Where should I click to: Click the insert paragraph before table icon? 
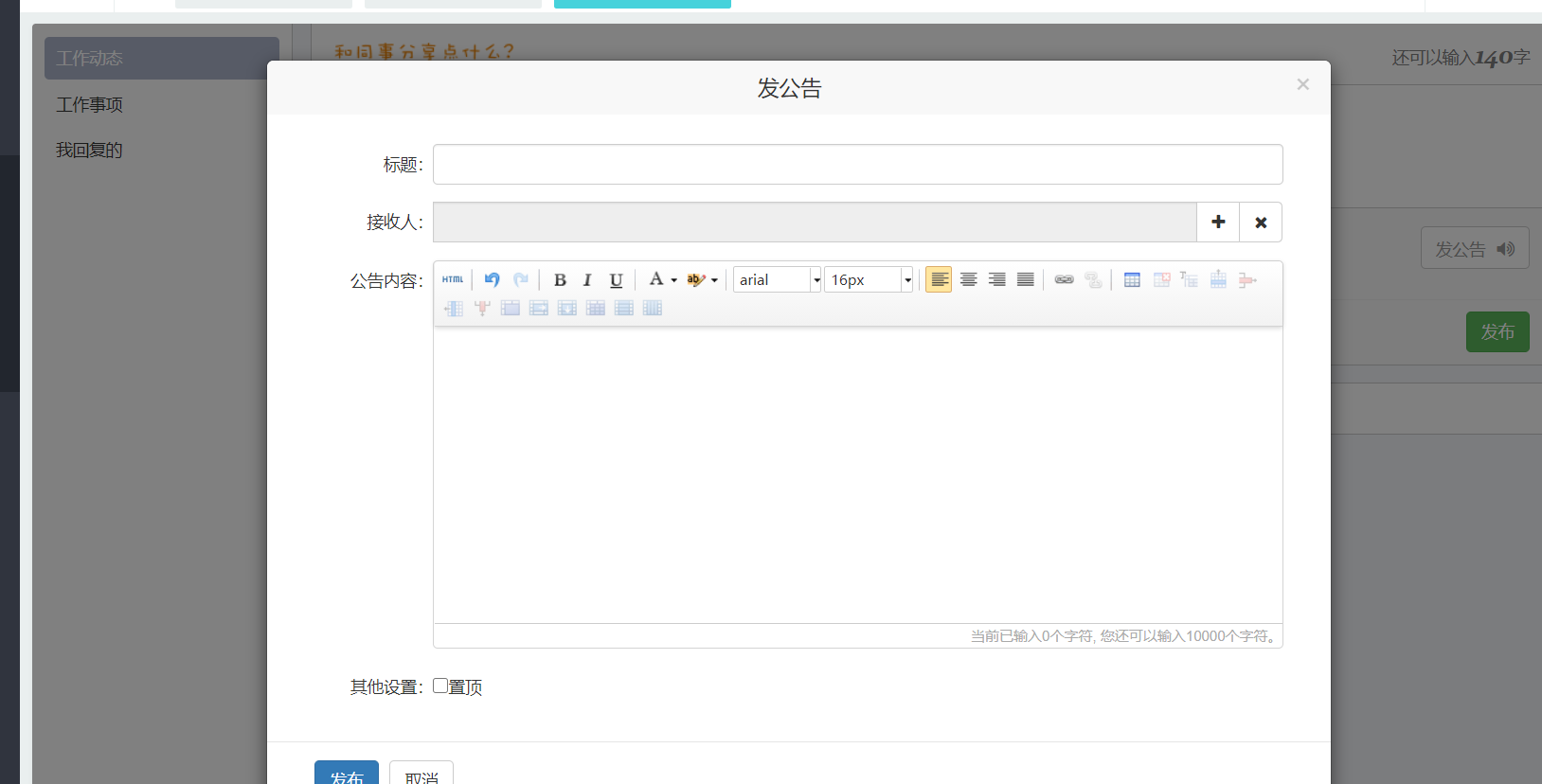pos(1190,279)
